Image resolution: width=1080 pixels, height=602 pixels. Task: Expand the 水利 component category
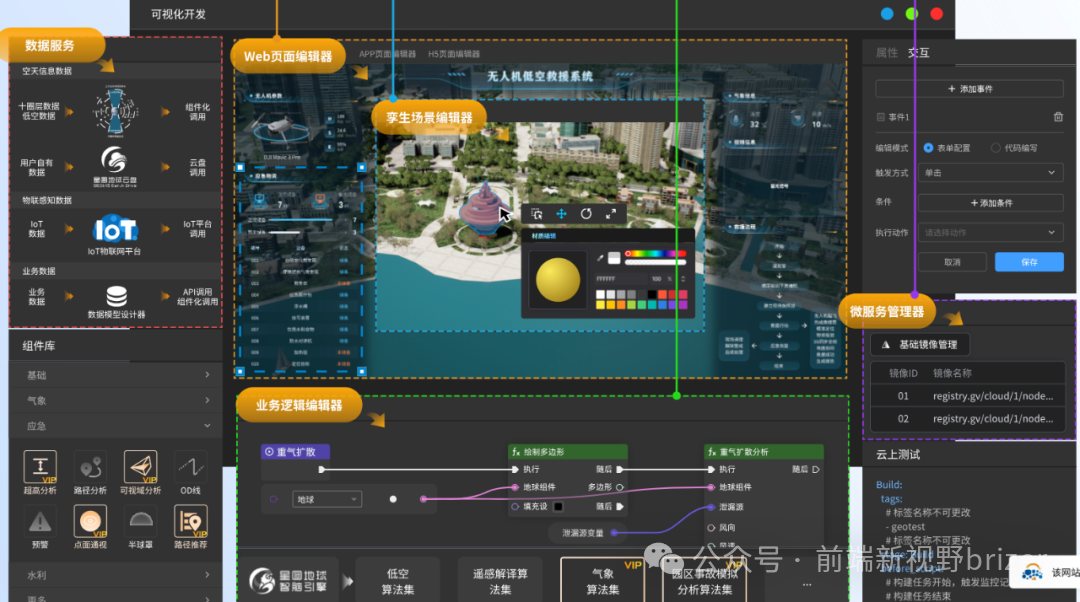click(116, 574)
